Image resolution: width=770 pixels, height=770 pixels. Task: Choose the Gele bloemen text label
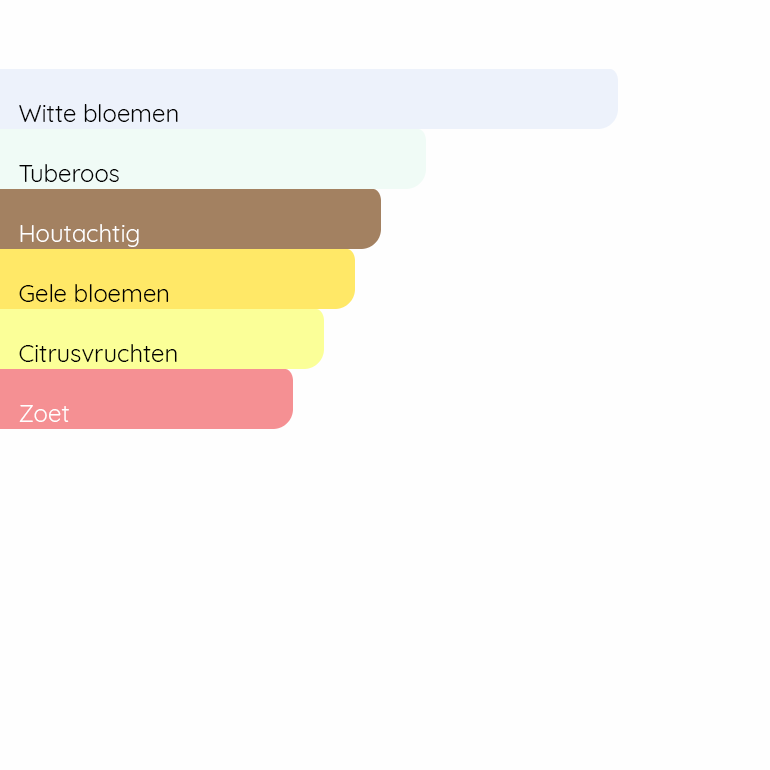pos(94,294)
